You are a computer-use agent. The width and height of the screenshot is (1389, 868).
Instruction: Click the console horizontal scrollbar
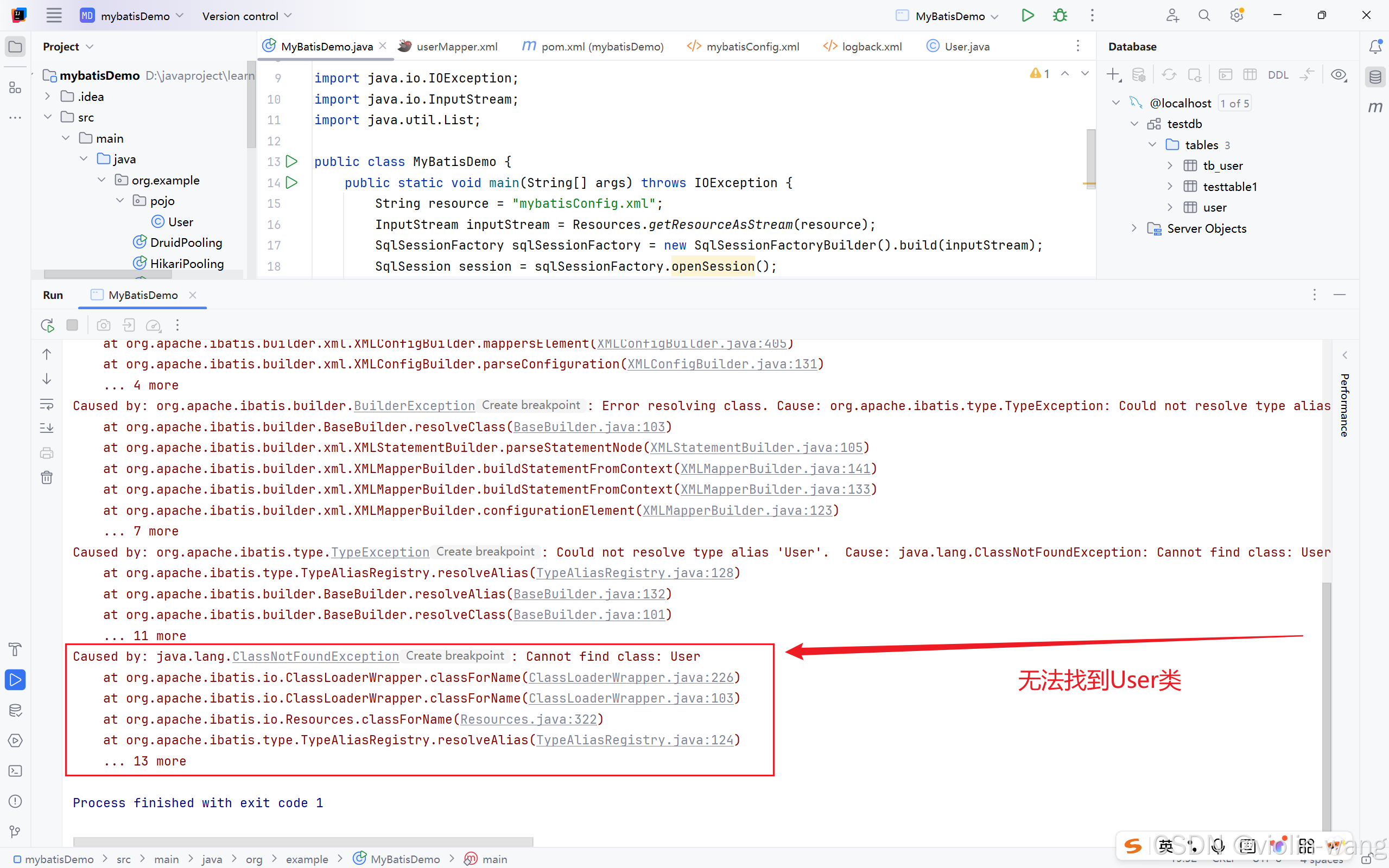click(x=303, y=841)
